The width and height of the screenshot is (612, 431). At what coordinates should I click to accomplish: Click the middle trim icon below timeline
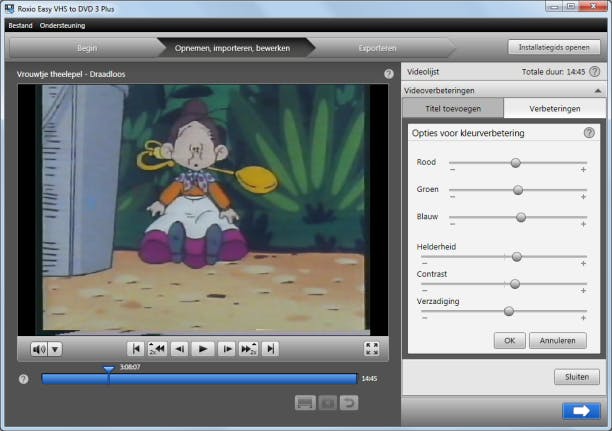[x=327, y=403]
